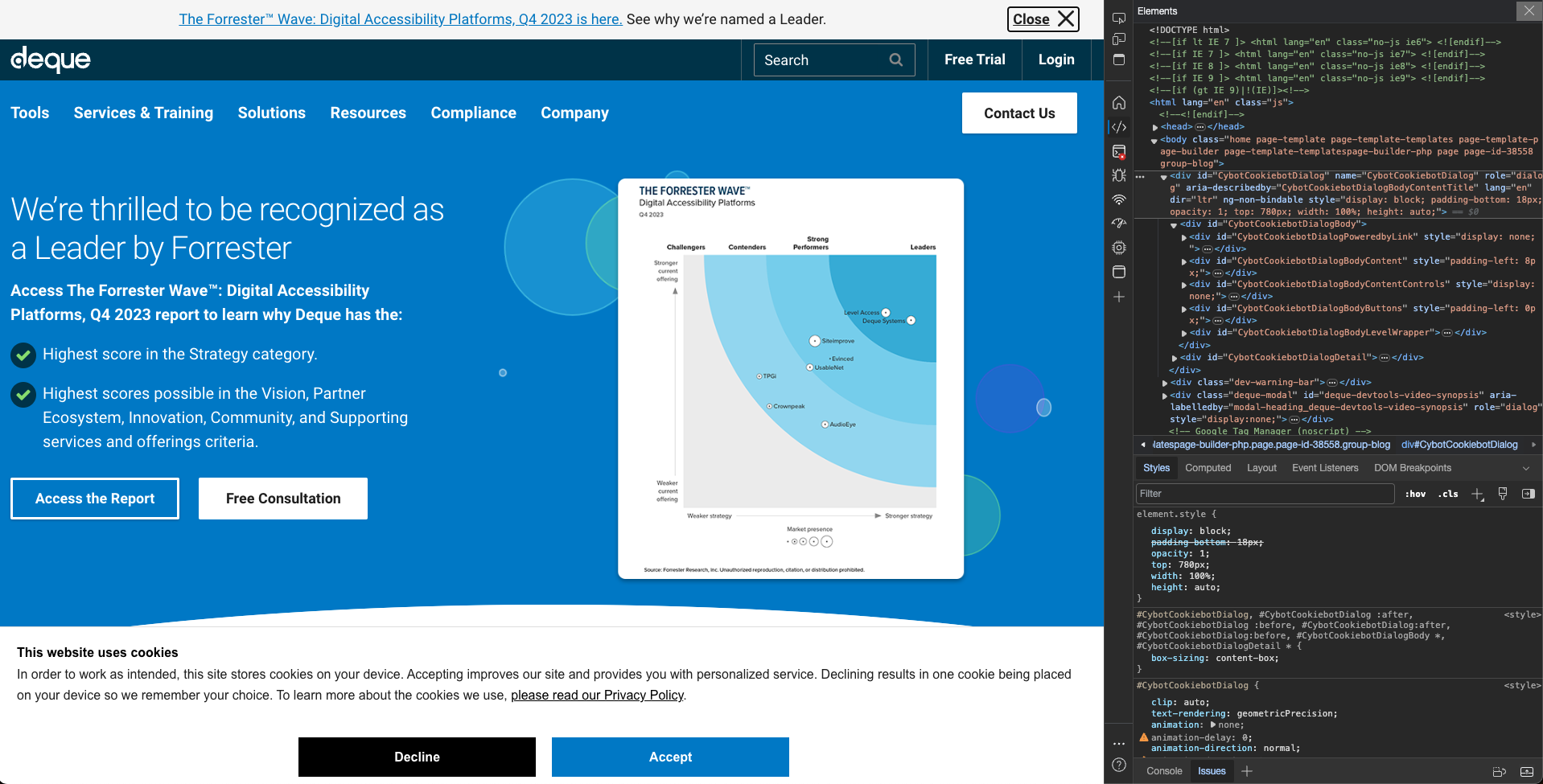Open Company navigation menu
The width and height of the screenshot is (1543, 784).
click(x=574, y=113)
